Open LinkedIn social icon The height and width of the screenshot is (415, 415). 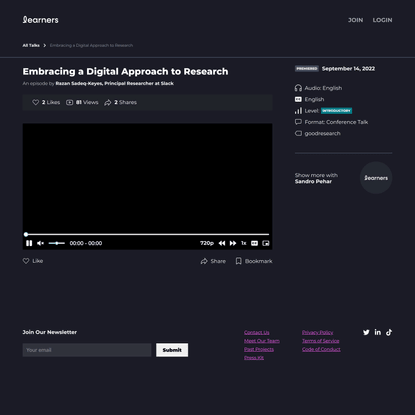(x=377, y=332)
